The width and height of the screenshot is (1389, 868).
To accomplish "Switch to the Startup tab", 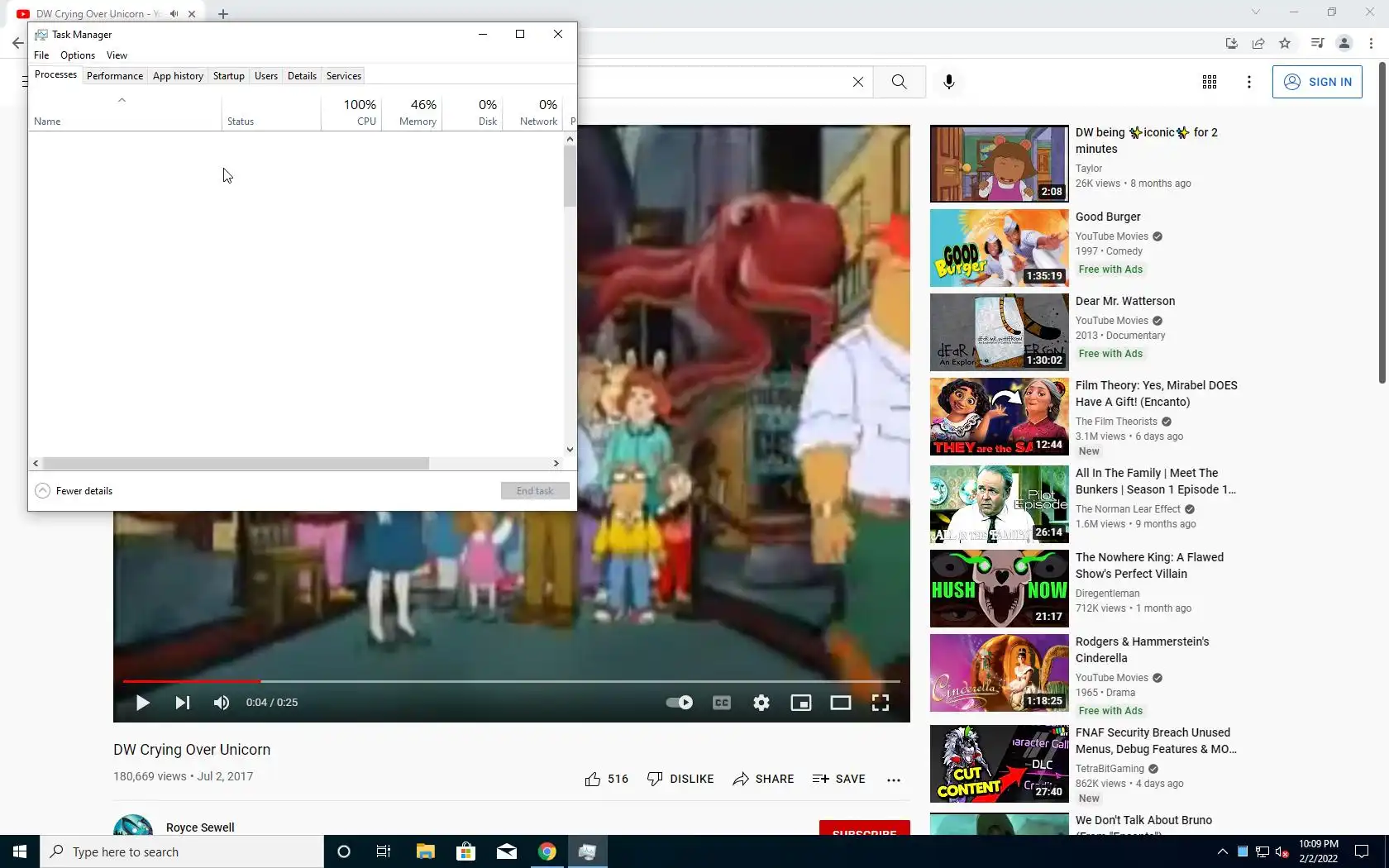I will (229, 76).
